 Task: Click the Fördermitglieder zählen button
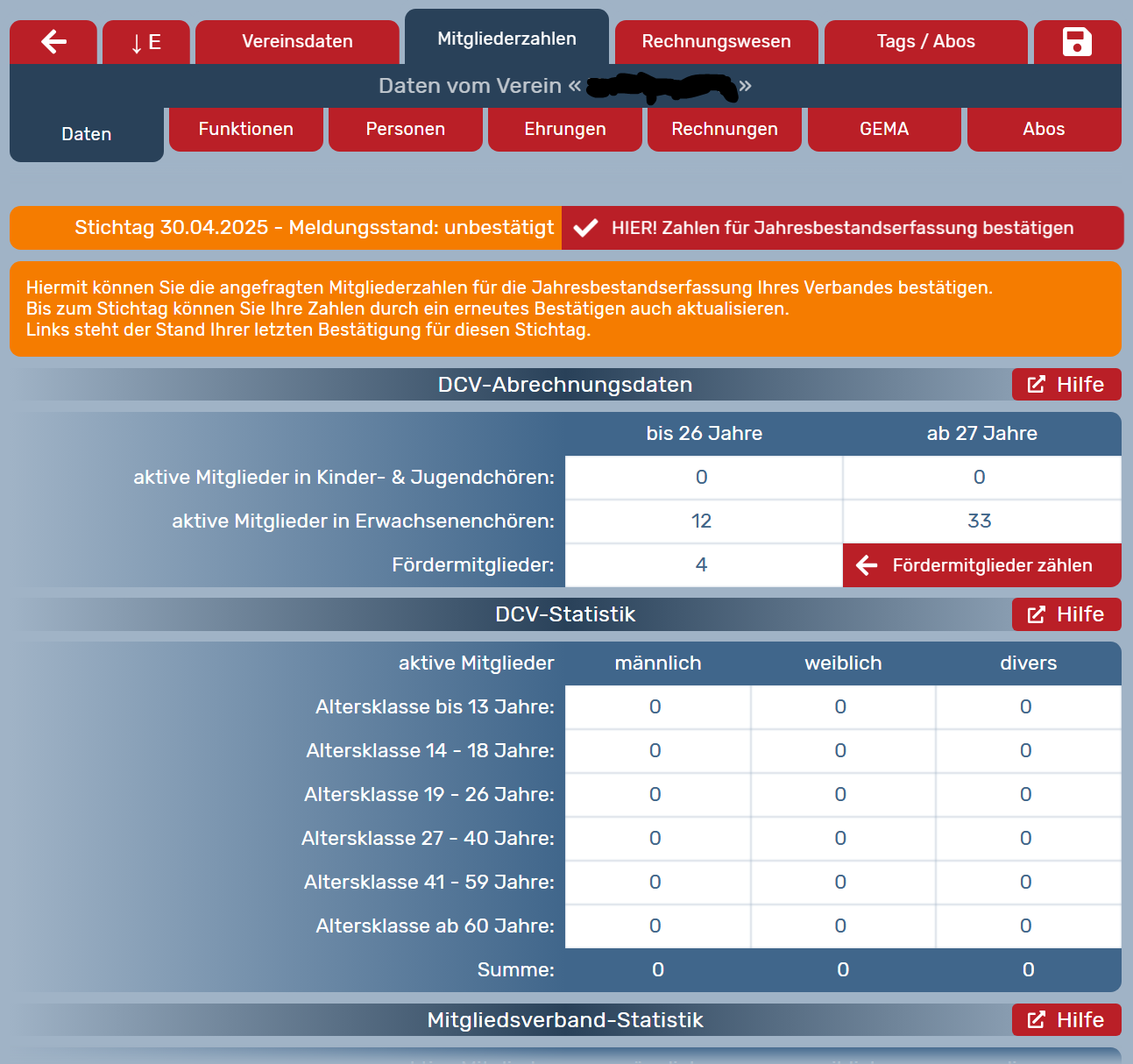[x=981, y=565]
